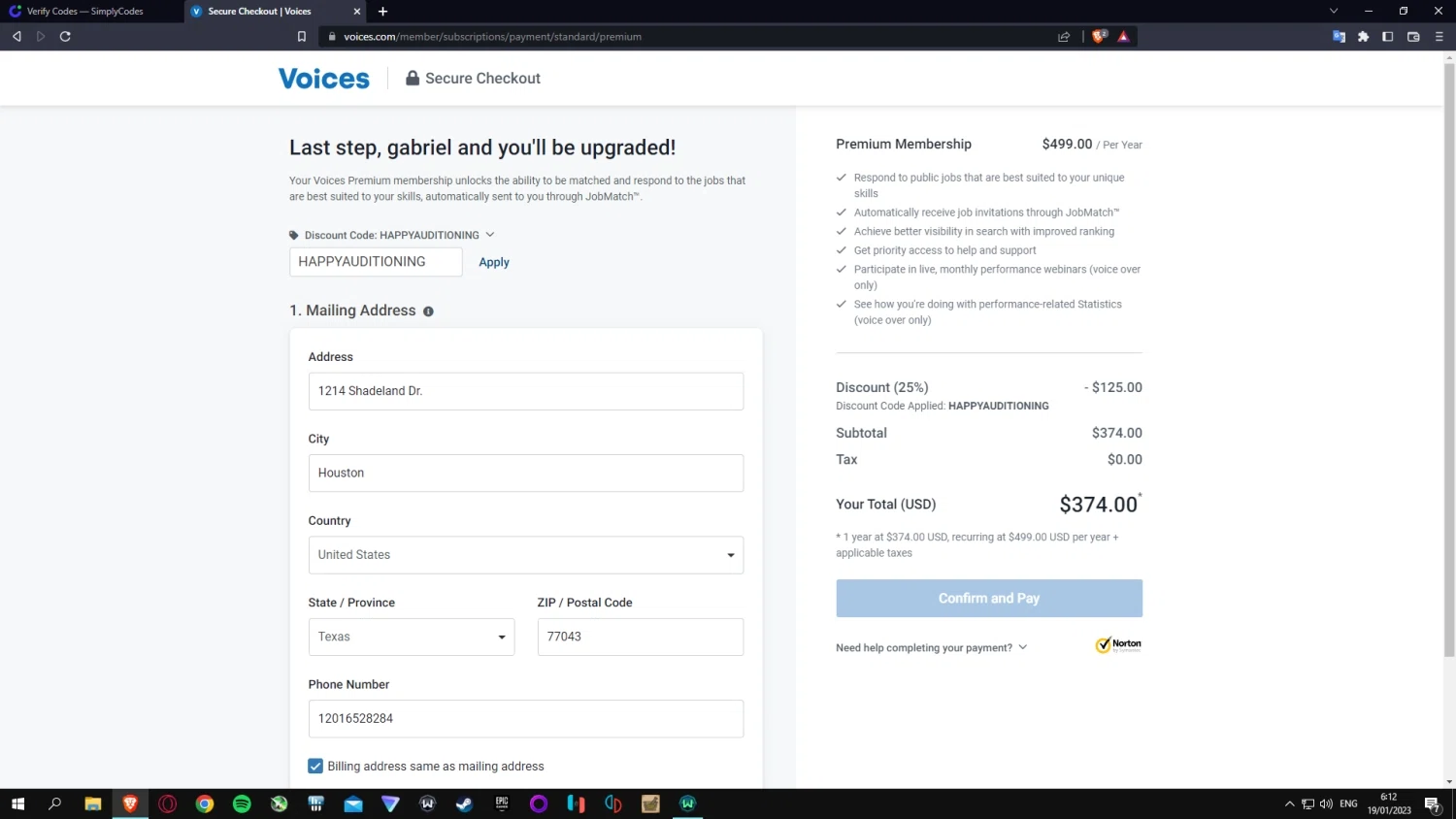Click the browser address bar URL
1456x819 pixels.
492,37
